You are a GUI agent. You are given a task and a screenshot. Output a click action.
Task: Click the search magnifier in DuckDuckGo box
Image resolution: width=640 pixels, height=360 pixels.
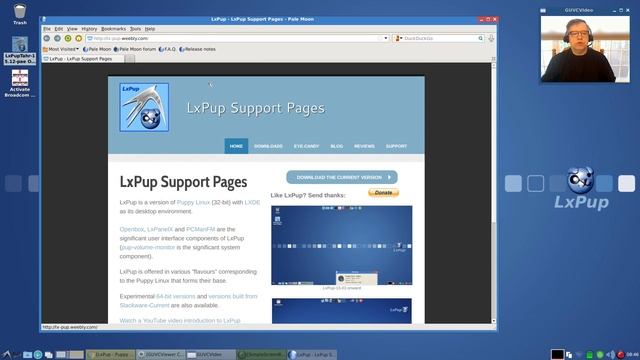click(480, 38)
